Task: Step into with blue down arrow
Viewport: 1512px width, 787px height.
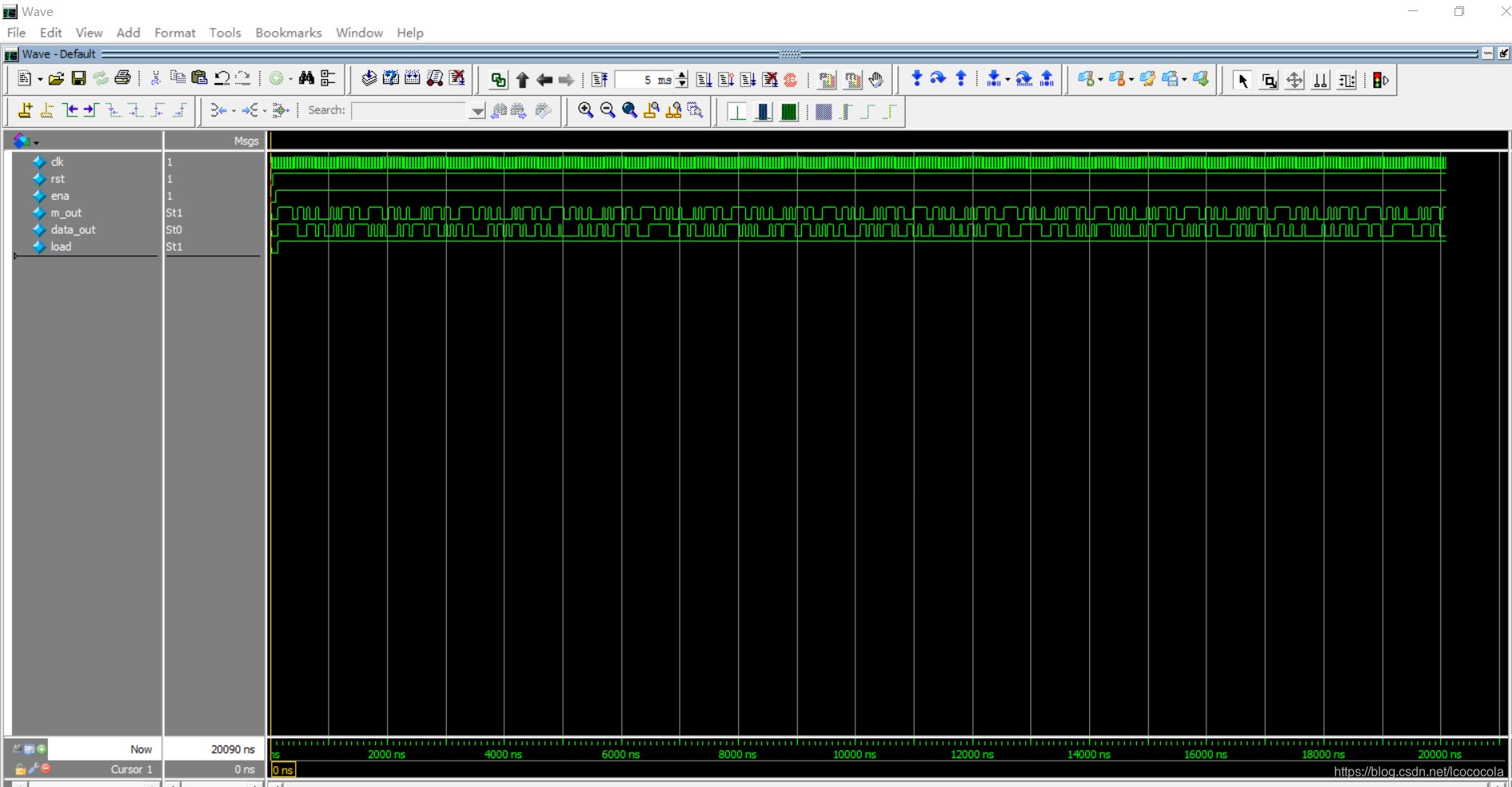Action: [x=916, y=78]
